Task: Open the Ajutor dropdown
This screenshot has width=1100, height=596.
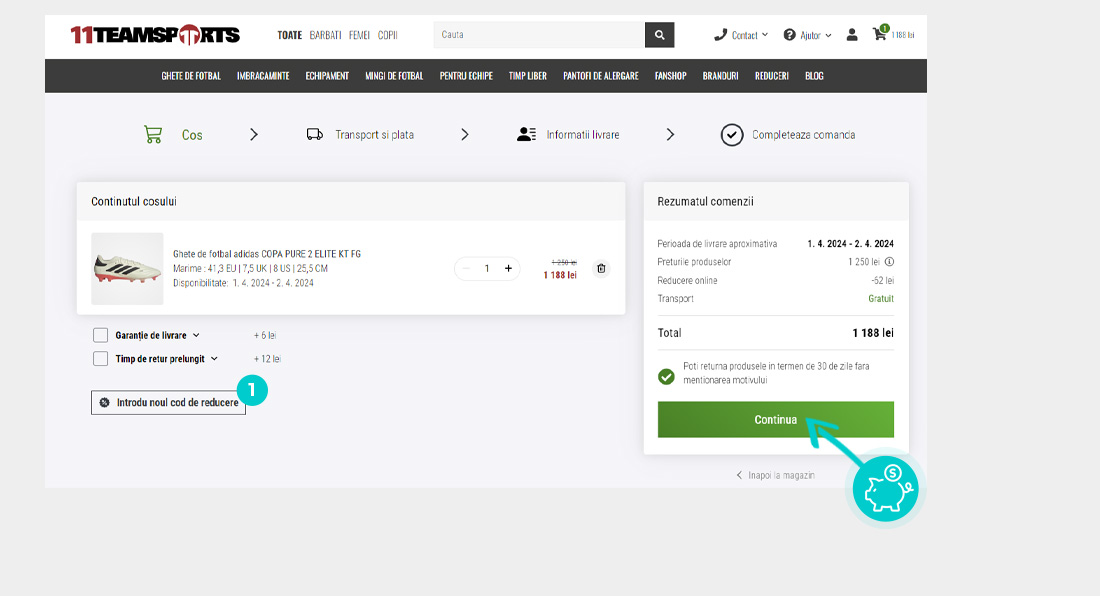Action: point(815,35)
